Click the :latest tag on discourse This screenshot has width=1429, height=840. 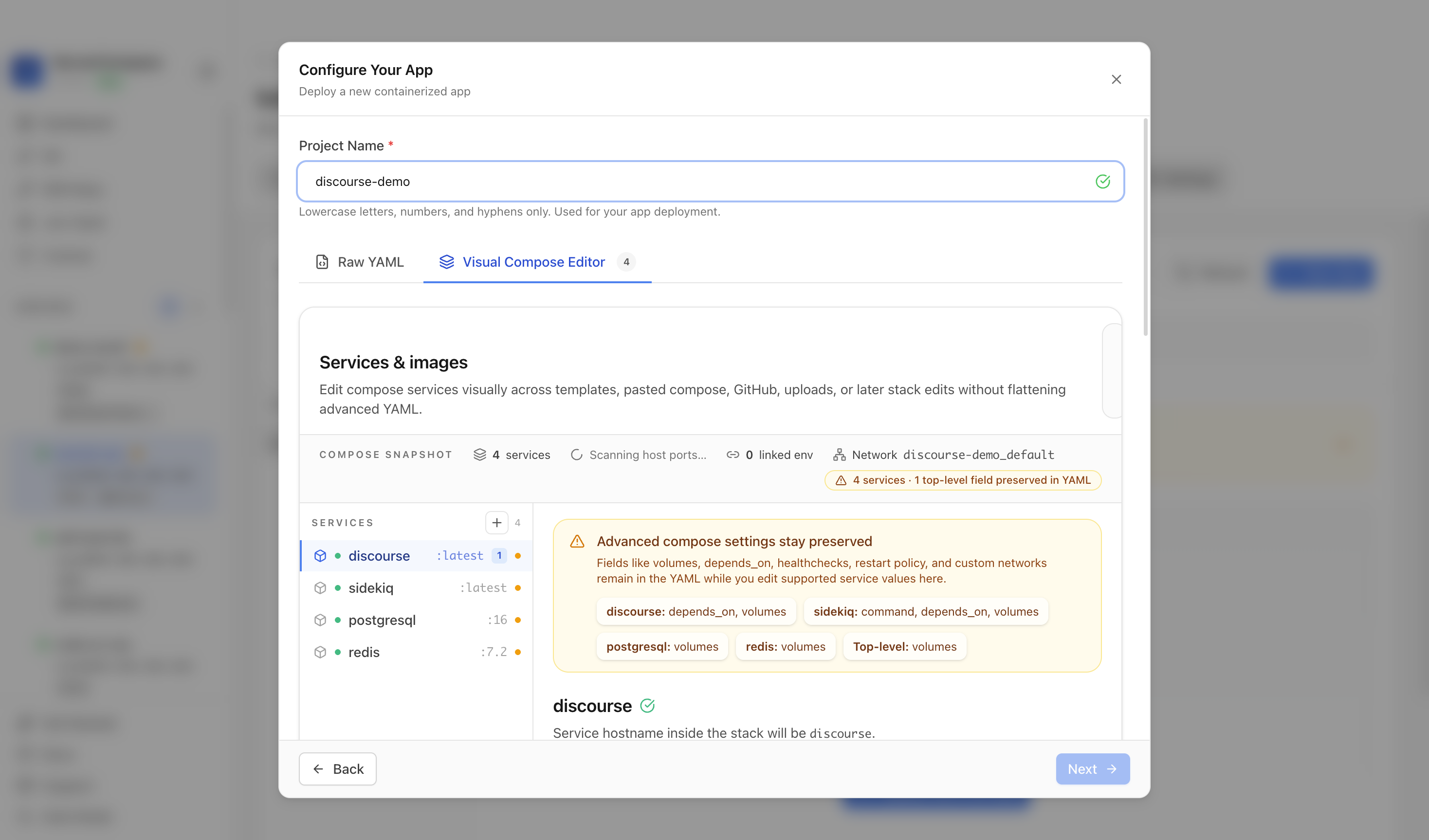[459, 556]
